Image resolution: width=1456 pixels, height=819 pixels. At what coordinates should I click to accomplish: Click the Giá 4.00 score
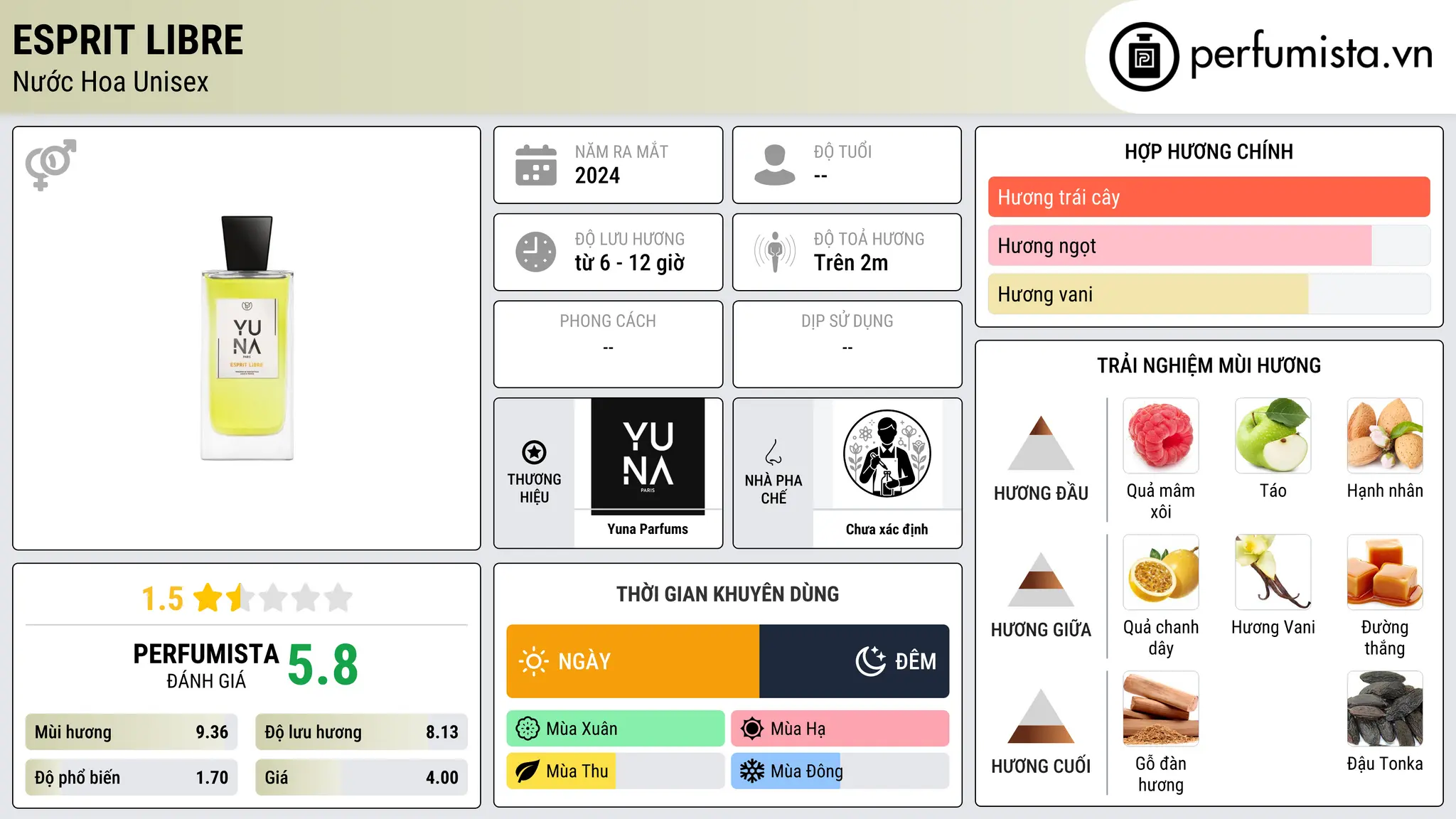coord(361,778)
